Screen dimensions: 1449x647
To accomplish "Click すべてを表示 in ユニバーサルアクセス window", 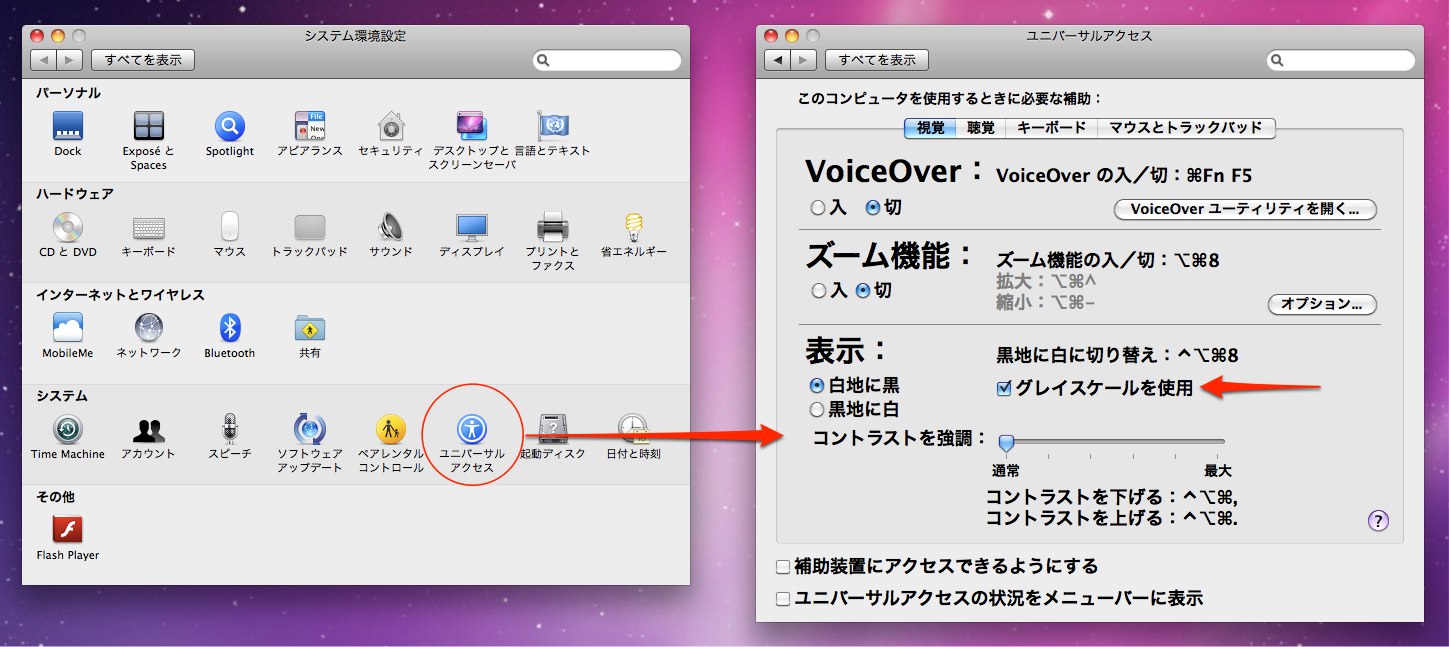I will pyautogui.click(x=877, y=60).
